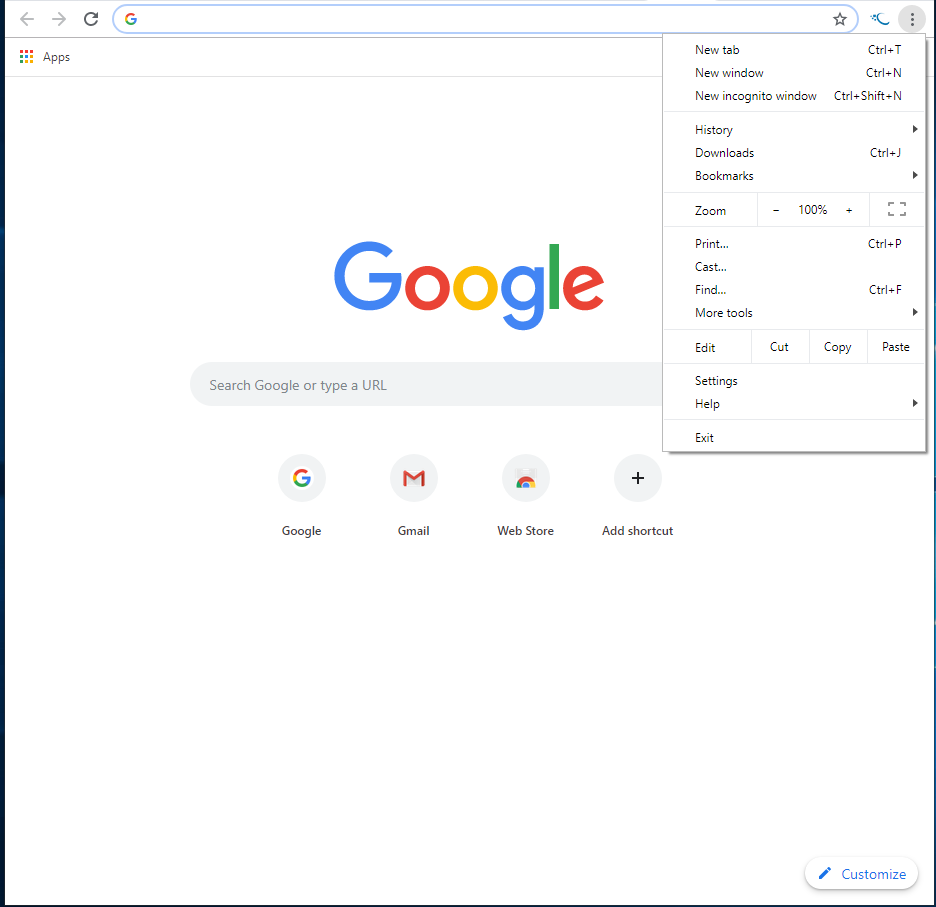936x907 pixels.
Task: Click the Add shortcut label text
Action: point(638,531)
